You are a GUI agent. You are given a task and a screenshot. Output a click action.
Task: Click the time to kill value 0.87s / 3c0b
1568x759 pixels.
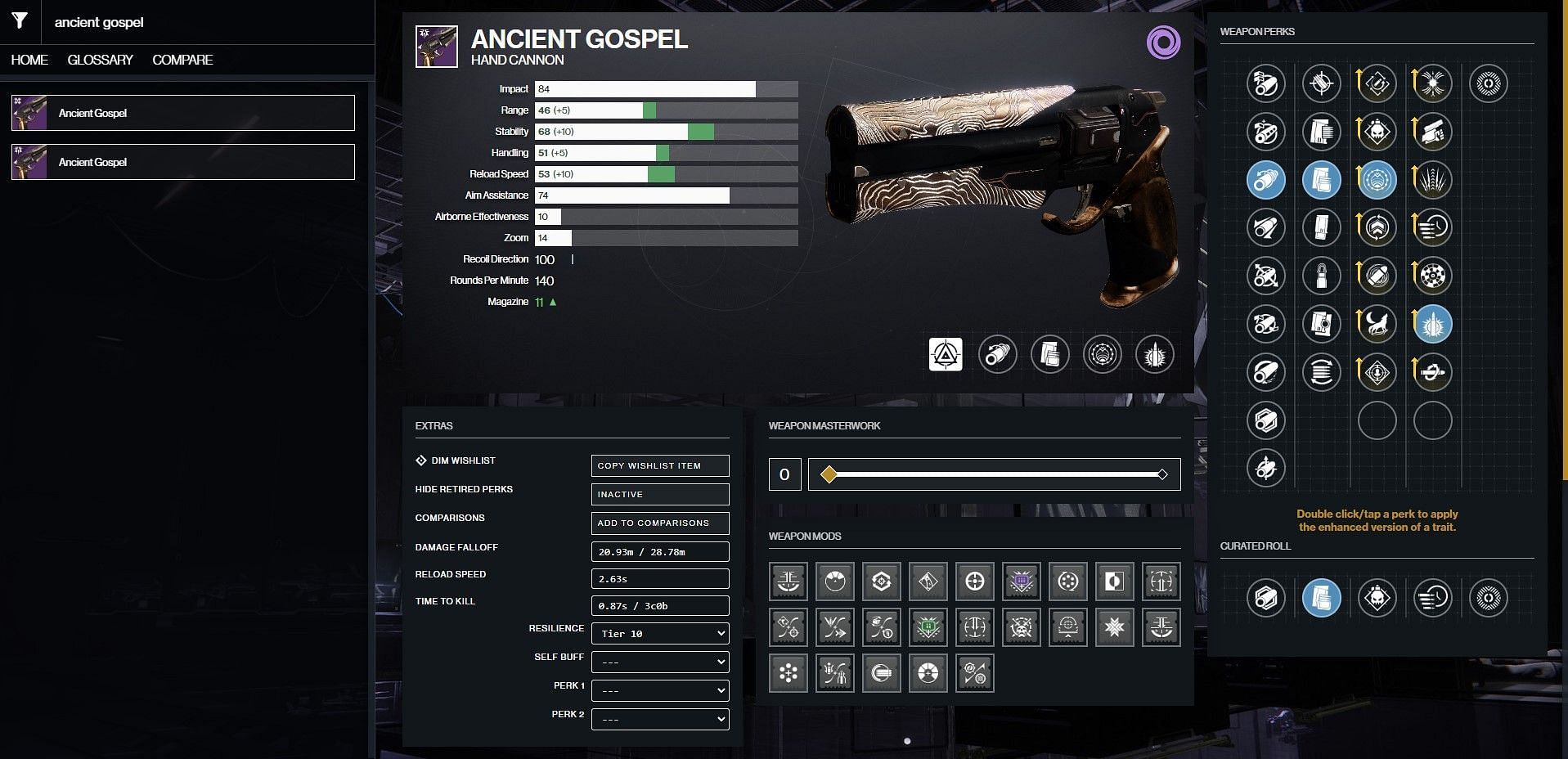tap(660, 605)
